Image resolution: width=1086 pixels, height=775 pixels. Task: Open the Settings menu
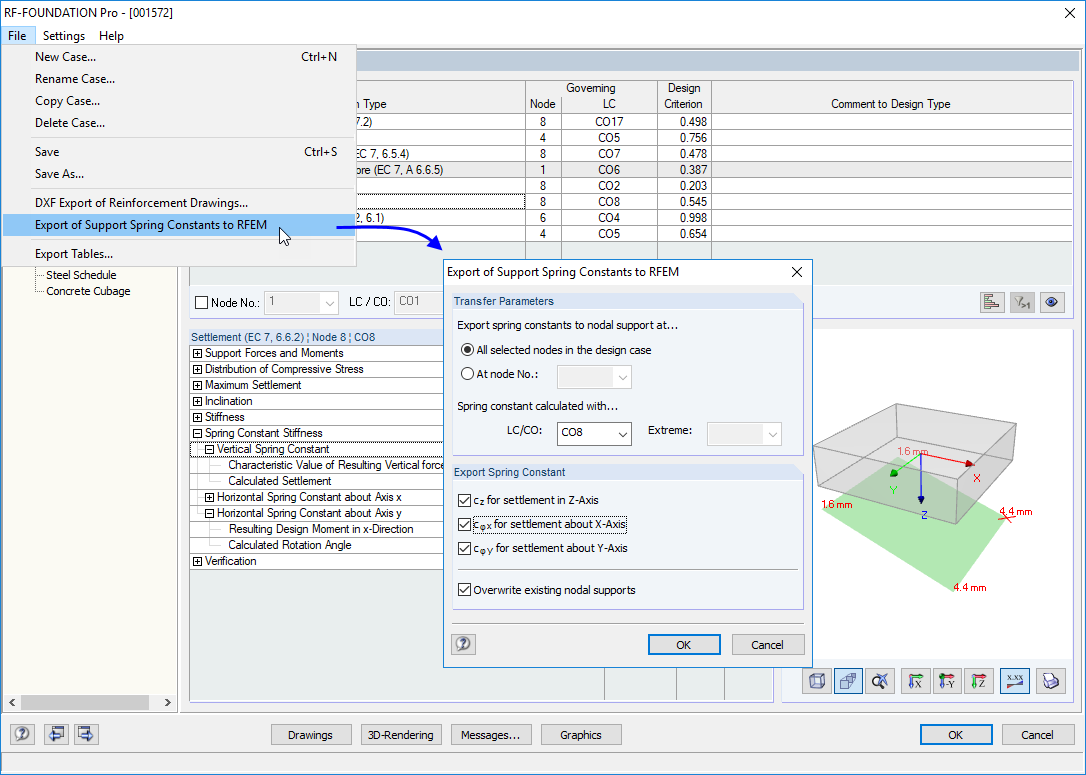(x=63, y=35)
